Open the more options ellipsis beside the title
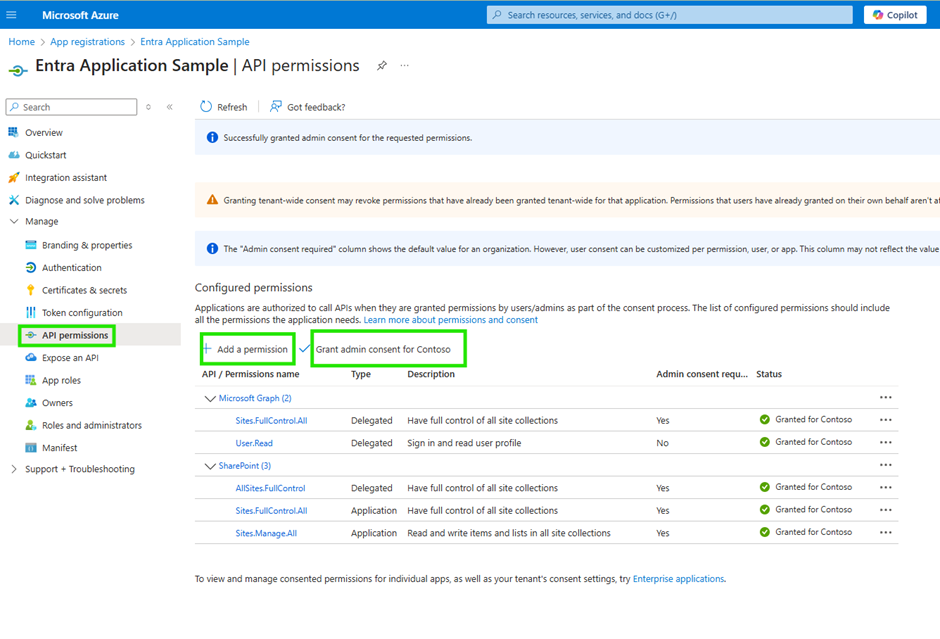The height and width of the screenshot is (639, 940). (405, 65)
